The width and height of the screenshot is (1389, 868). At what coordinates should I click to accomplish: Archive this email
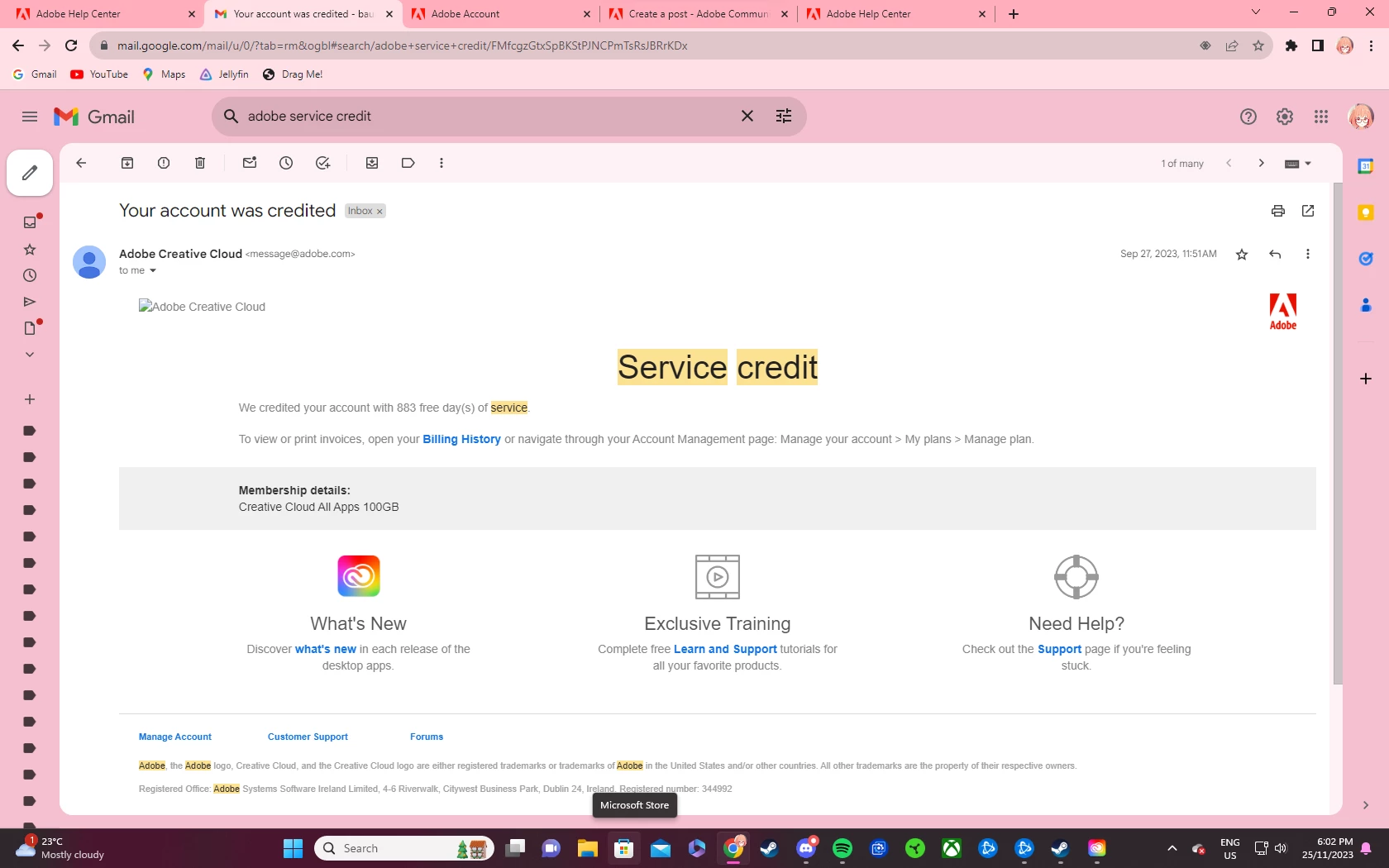[127, 163]
